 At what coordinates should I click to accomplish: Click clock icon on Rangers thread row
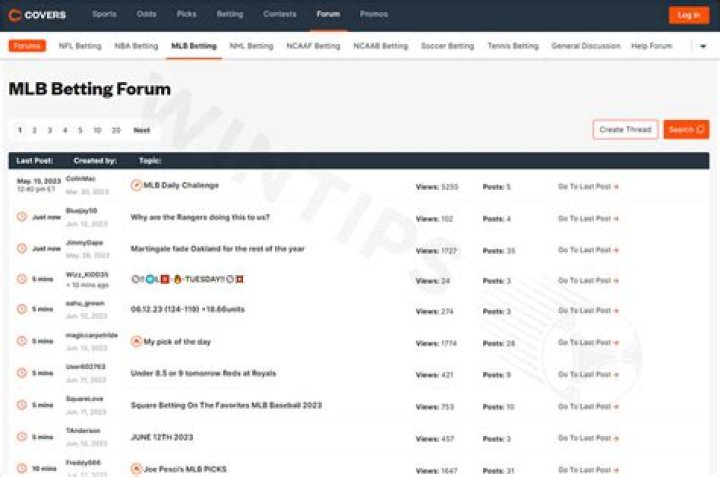coord(22,217)
